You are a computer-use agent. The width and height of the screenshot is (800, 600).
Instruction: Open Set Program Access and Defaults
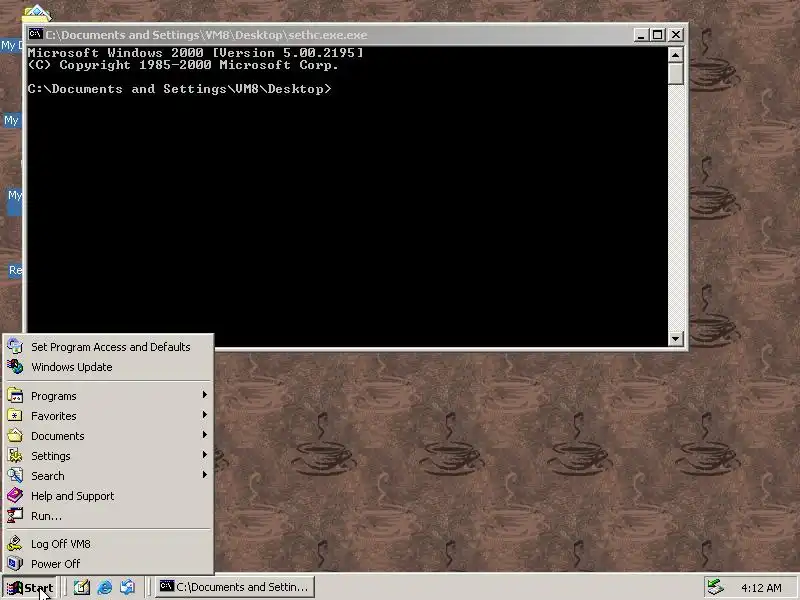(108, 347)
